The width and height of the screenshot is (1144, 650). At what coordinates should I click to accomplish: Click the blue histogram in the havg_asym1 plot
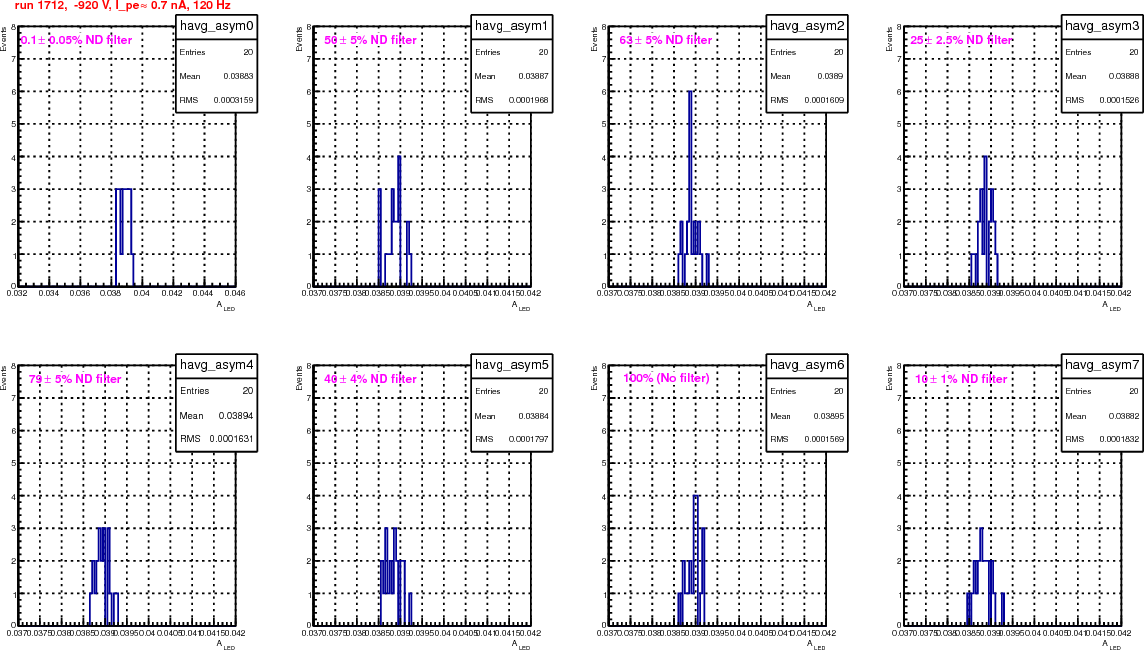(395, 221)
